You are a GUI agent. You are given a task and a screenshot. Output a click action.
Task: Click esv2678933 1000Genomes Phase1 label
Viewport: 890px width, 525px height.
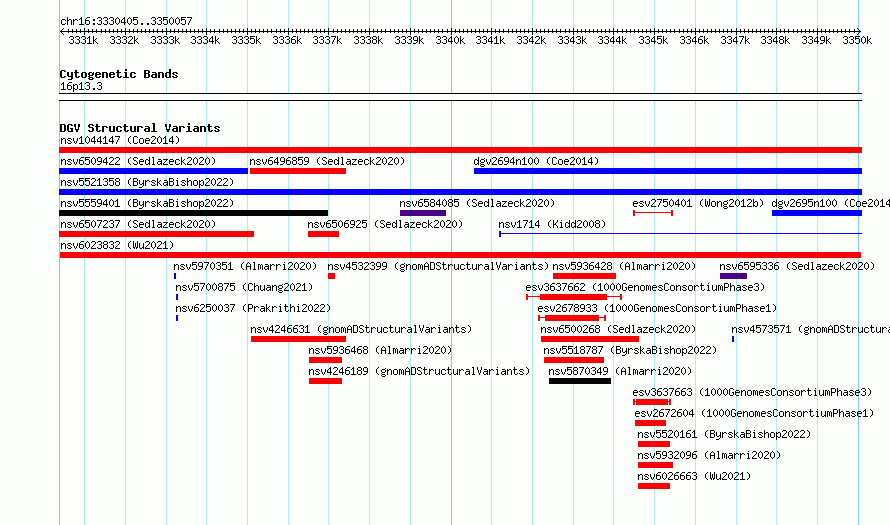pyautogui.click(x=657, y=308)
